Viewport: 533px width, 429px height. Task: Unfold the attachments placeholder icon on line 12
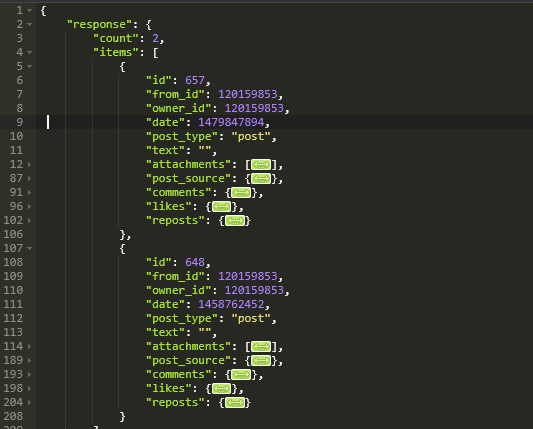click(261, 165)
